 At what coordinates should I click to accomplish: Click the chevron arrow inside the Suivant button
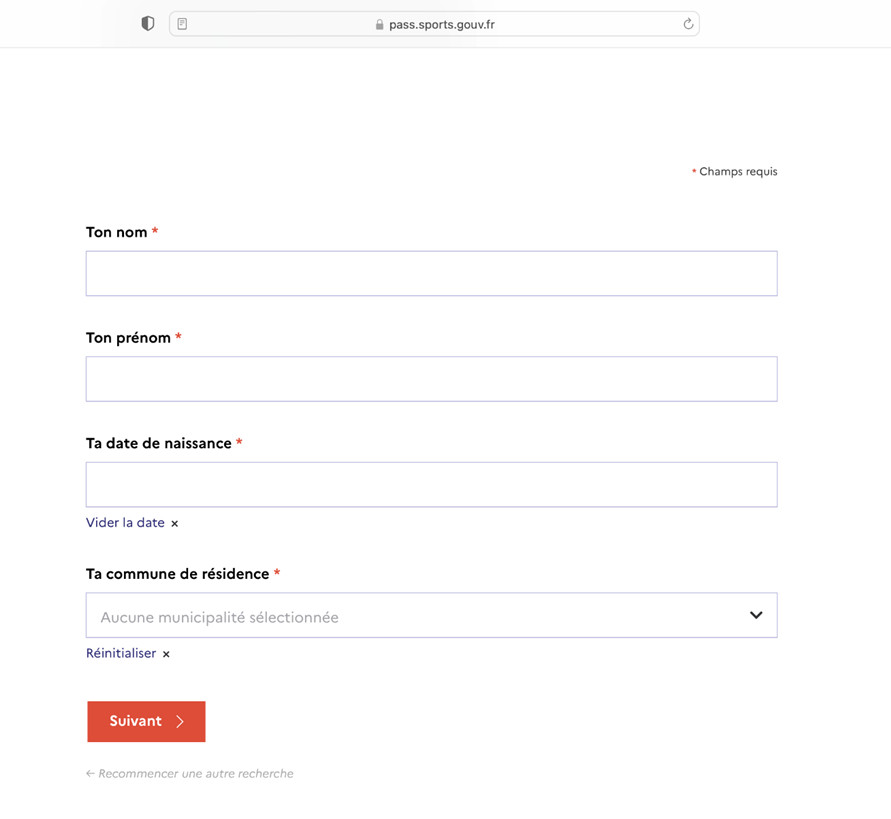coord(180,721)
